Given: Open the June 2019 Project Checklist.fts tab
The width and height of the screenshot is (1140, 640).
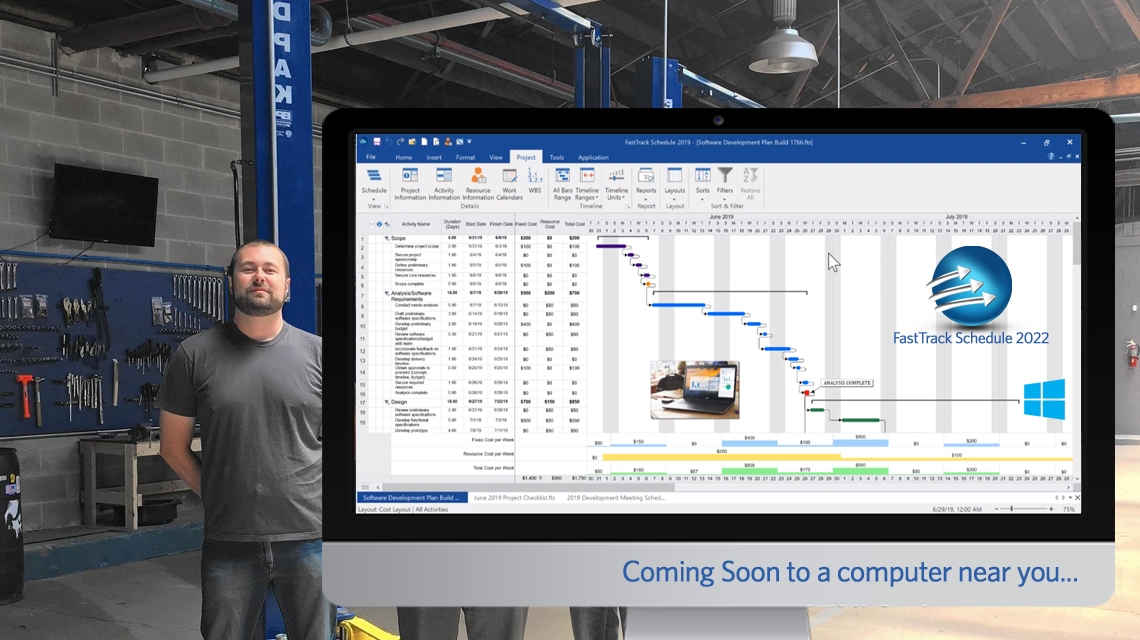Looking at the screenshot, I should [515, 498].
